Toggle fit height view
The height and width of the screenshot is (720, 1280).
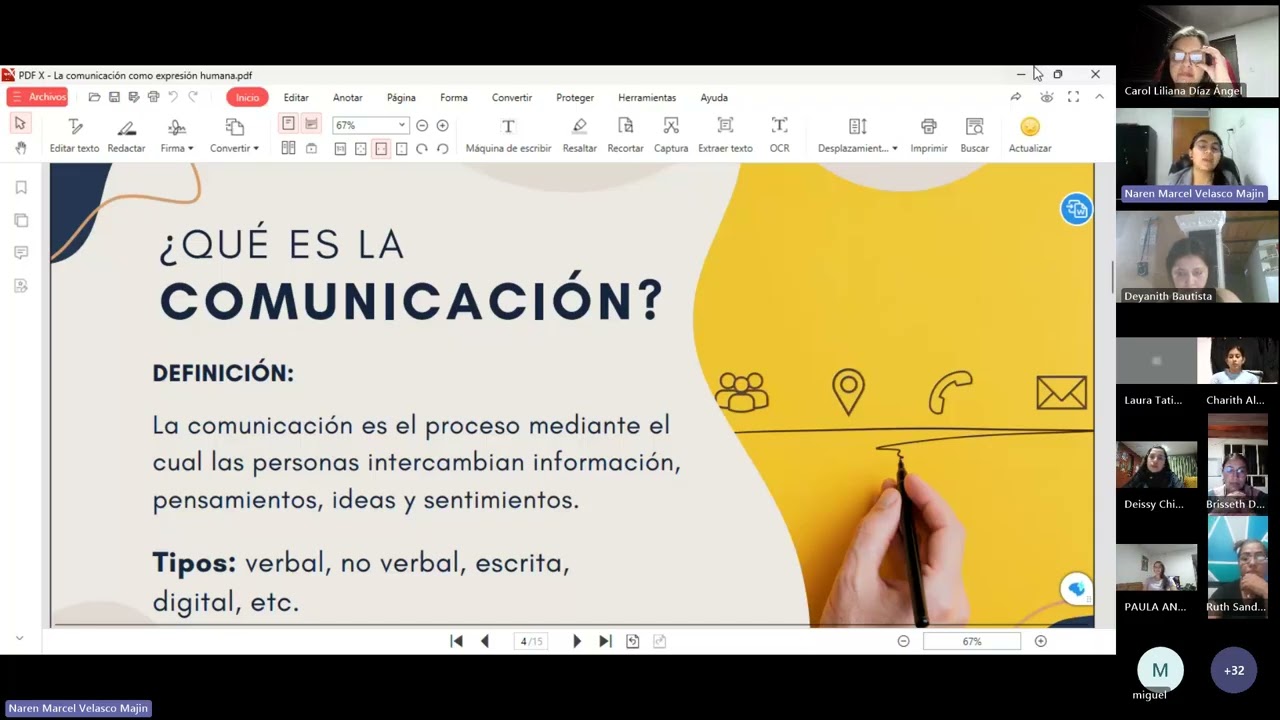[402, 148]
